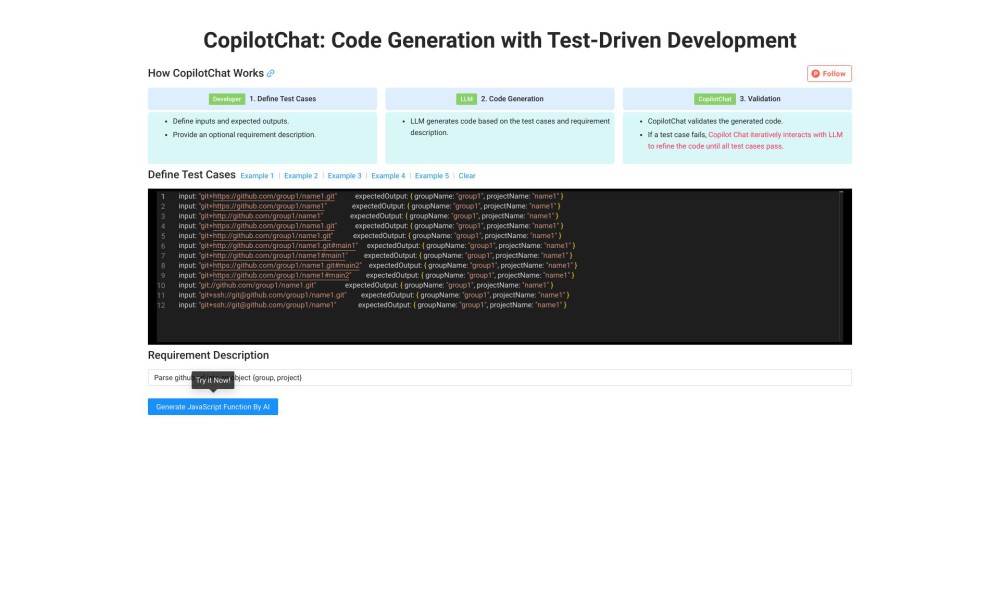Click the page title CopilotChat heading
Screen dimensions: 1000x600
(499, 40)
